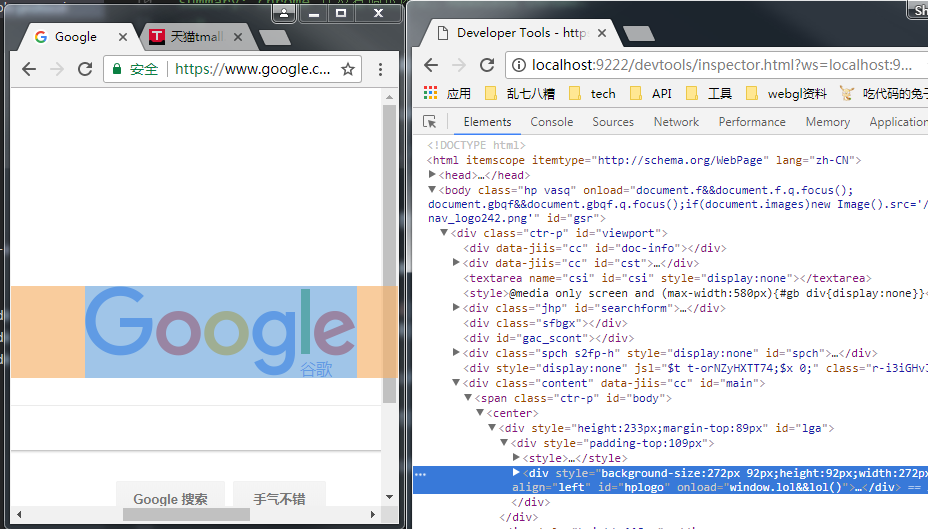Expand the div id cst node
This screenshot has height=529, width=928.
click(456, 262)
